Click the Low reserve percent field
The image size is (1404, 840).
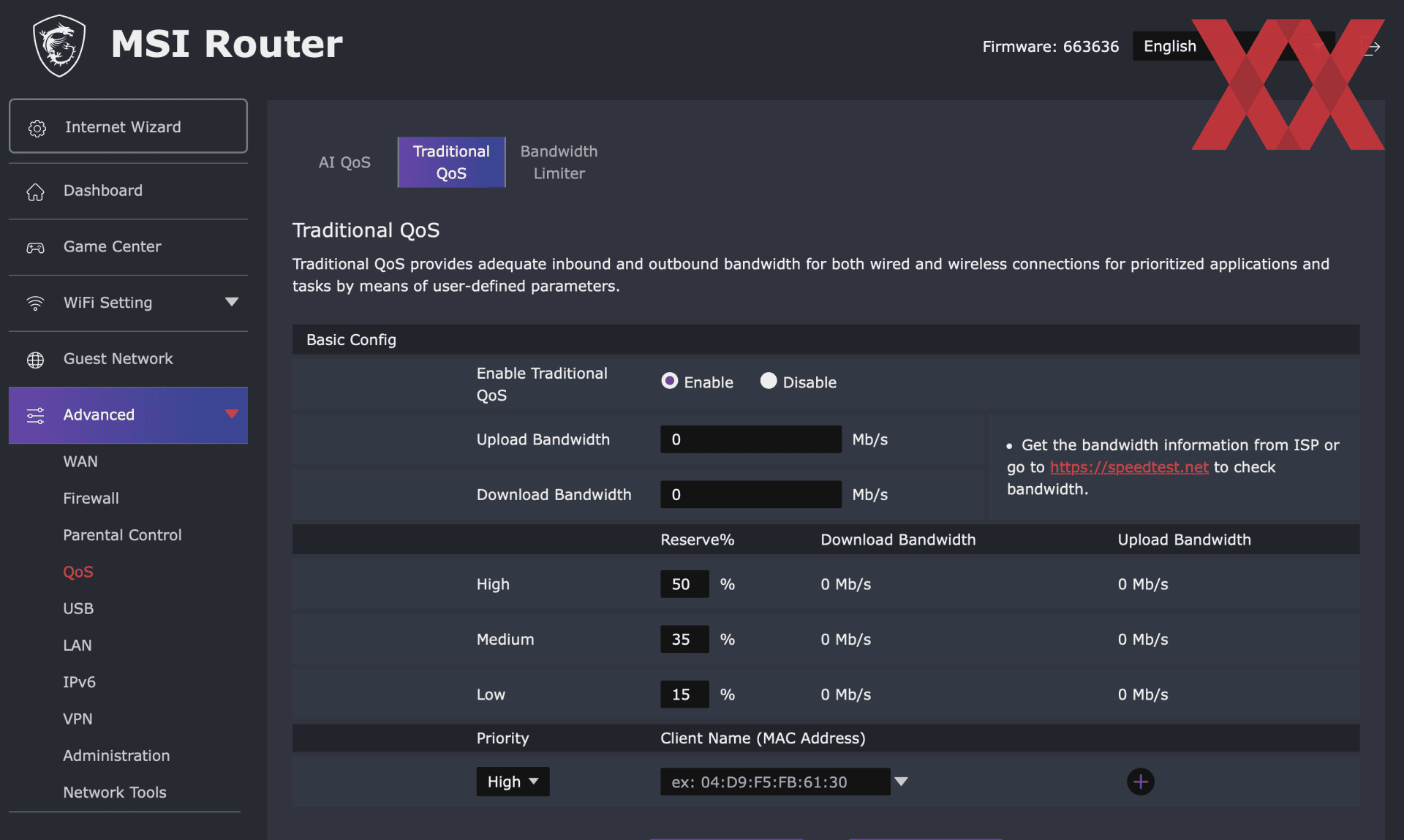click(x=684, y=695)
